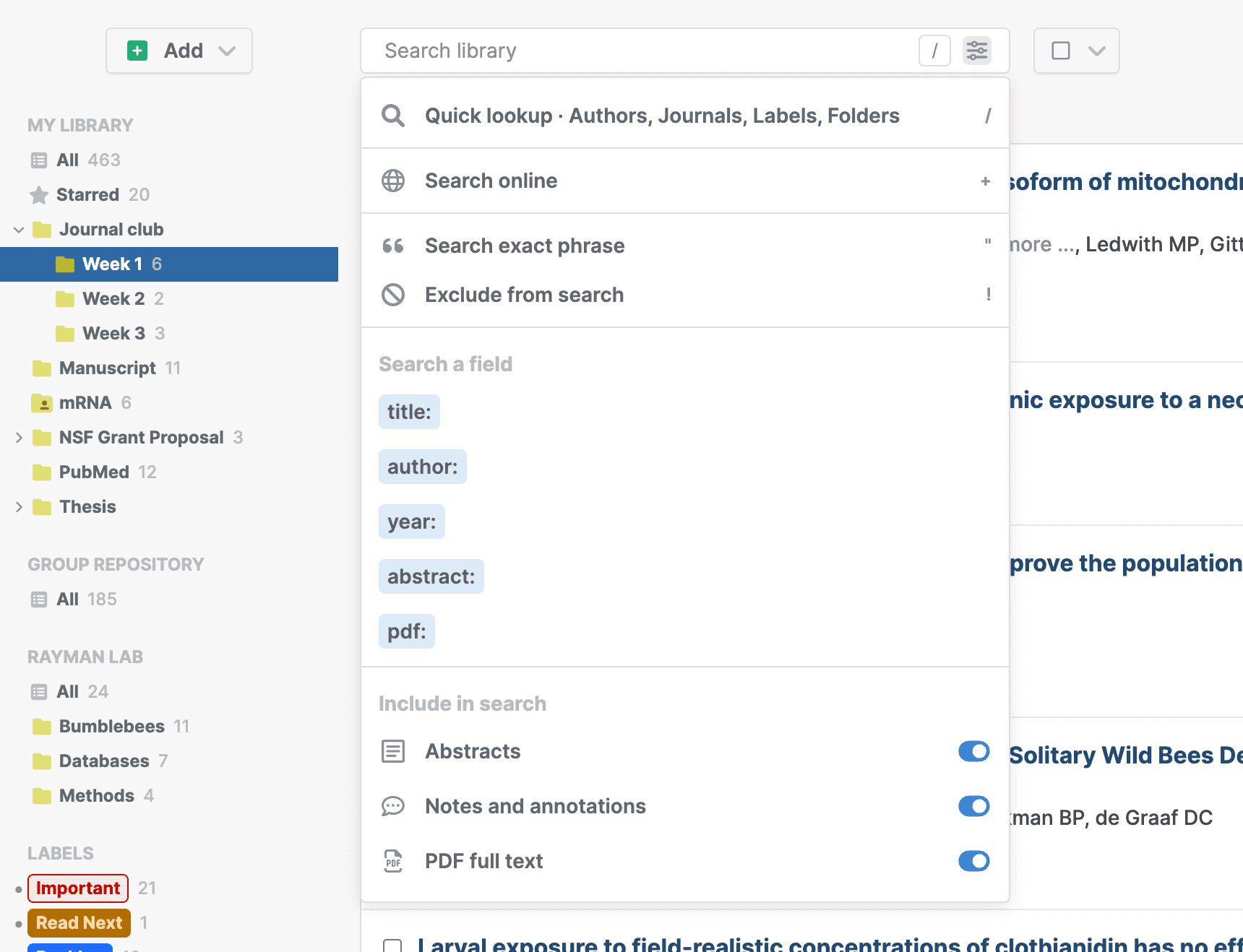The width and height of the screenshot is (1243, 952).
Task: Click the Exclude from search icon
Action: point(393,295)
